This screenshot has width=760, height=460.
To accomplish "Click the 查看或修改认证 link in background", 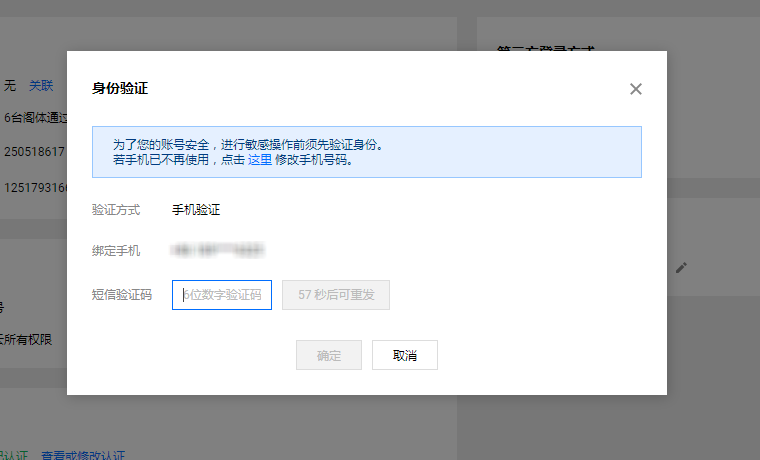I will (x=83, y=455).
